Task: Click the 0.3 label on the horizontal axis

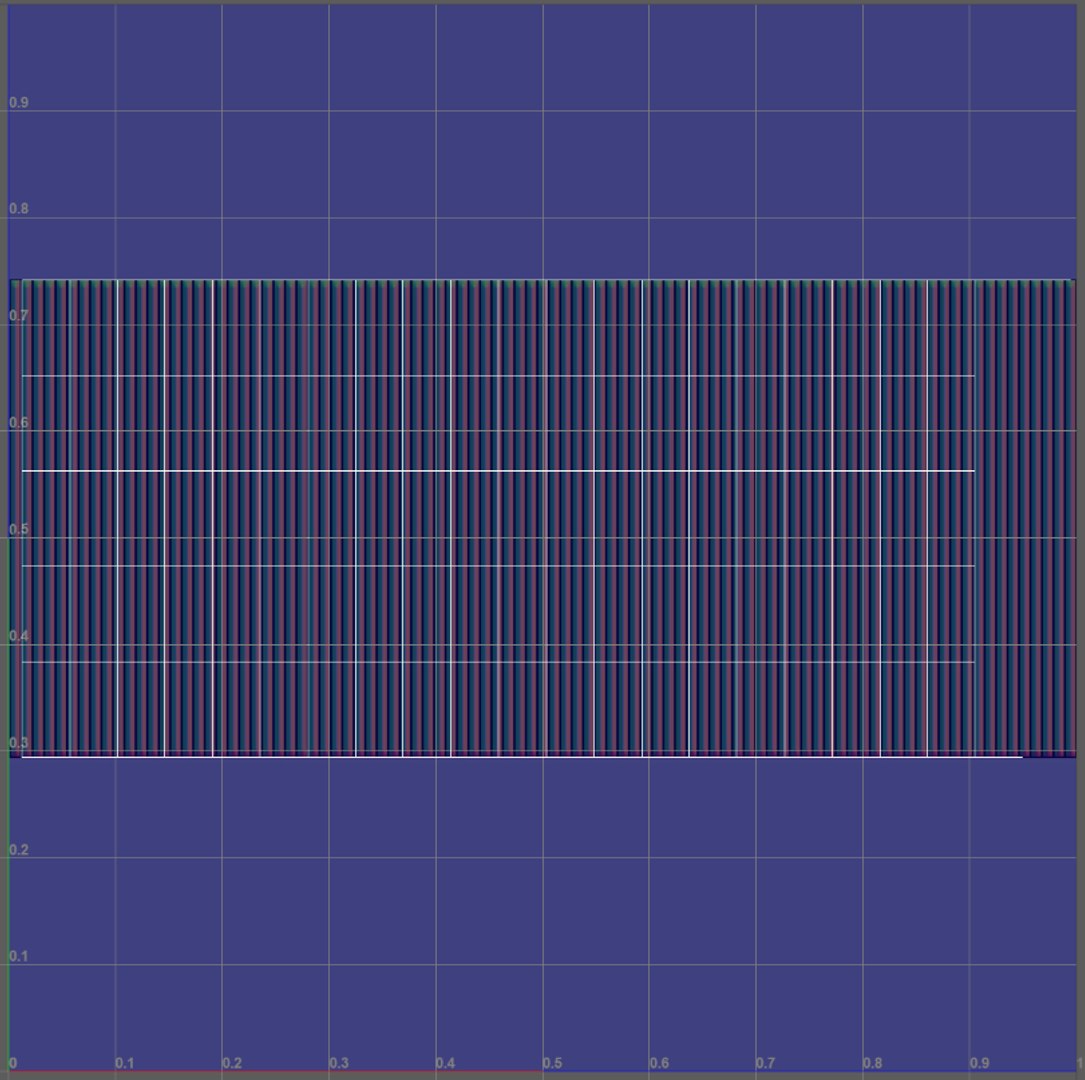Action: point(338,1063)
